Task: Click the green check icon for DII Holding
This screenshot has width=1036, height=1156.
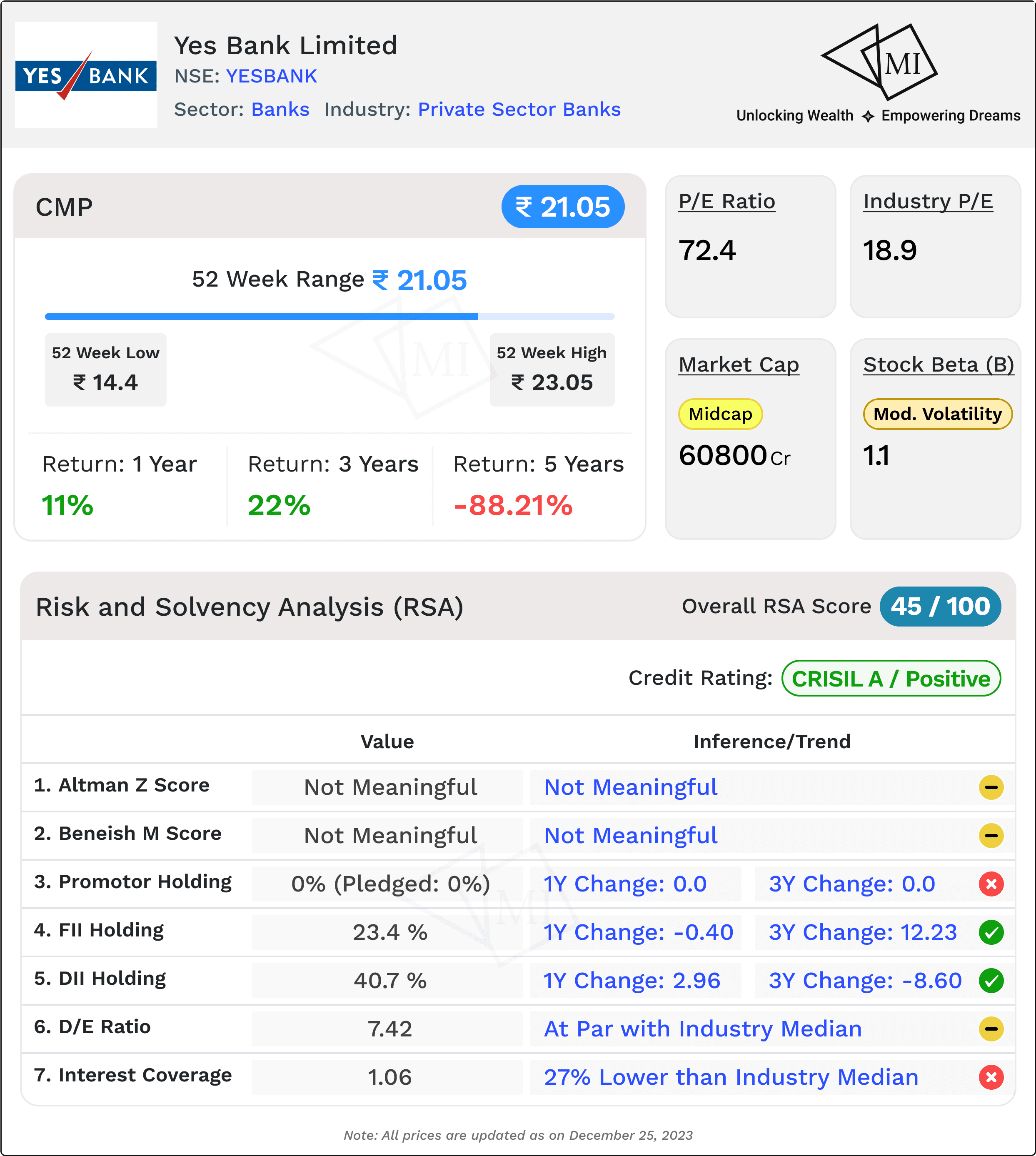Action: pos(991,981)
